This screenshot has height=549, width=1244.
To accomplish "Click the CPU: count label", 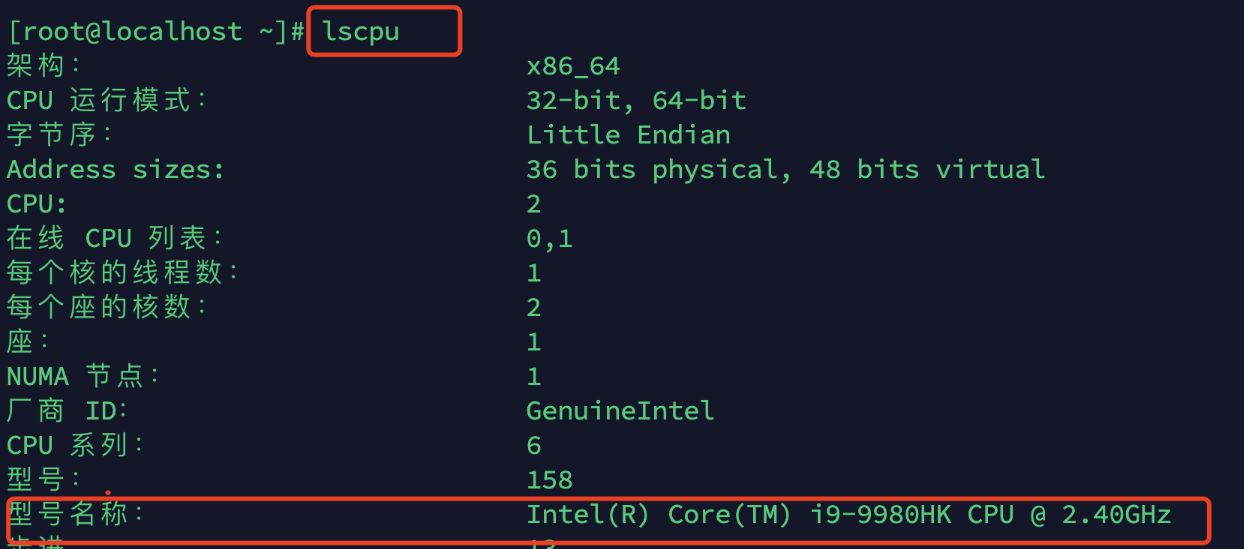I will point(37,204).
